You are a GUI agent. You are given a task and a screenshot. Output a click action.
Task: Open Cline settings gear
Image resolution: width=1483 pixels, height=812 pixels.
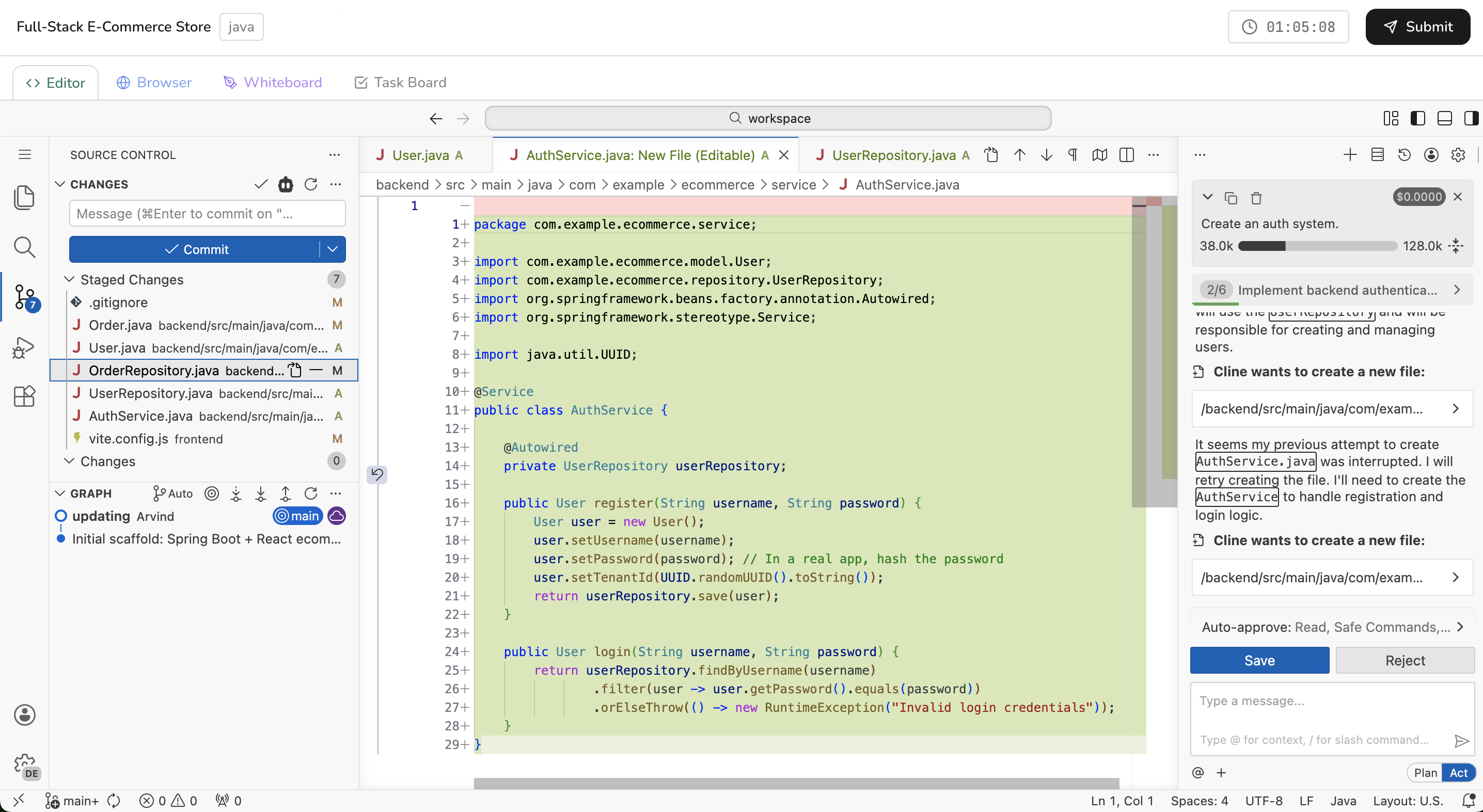[x=1458, y=154]
